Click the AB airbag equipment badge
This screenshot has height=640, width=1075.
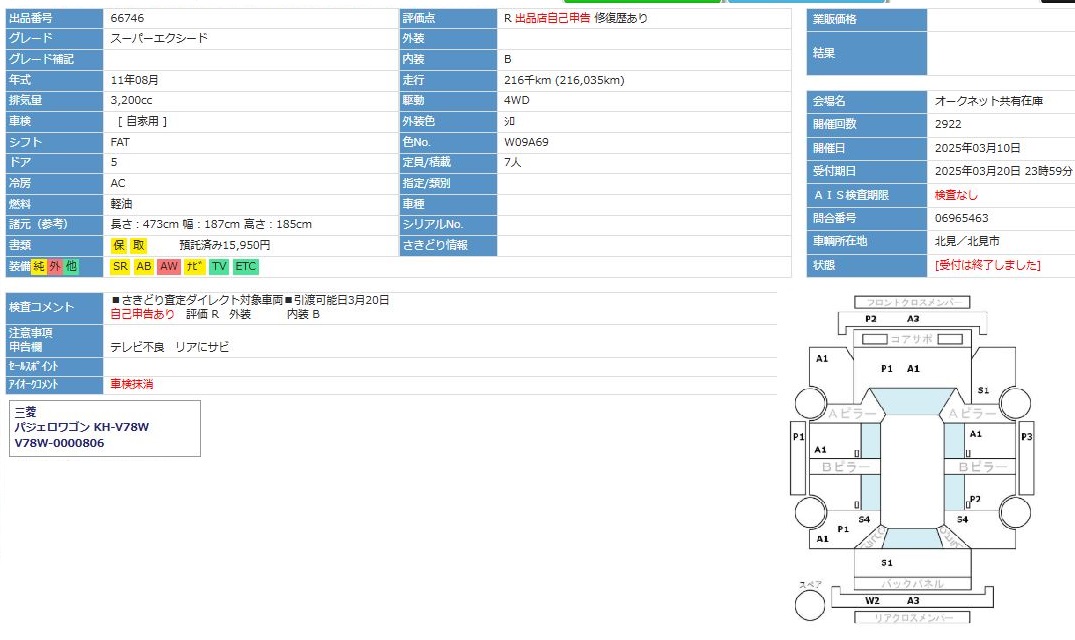[x=144, y=267]
